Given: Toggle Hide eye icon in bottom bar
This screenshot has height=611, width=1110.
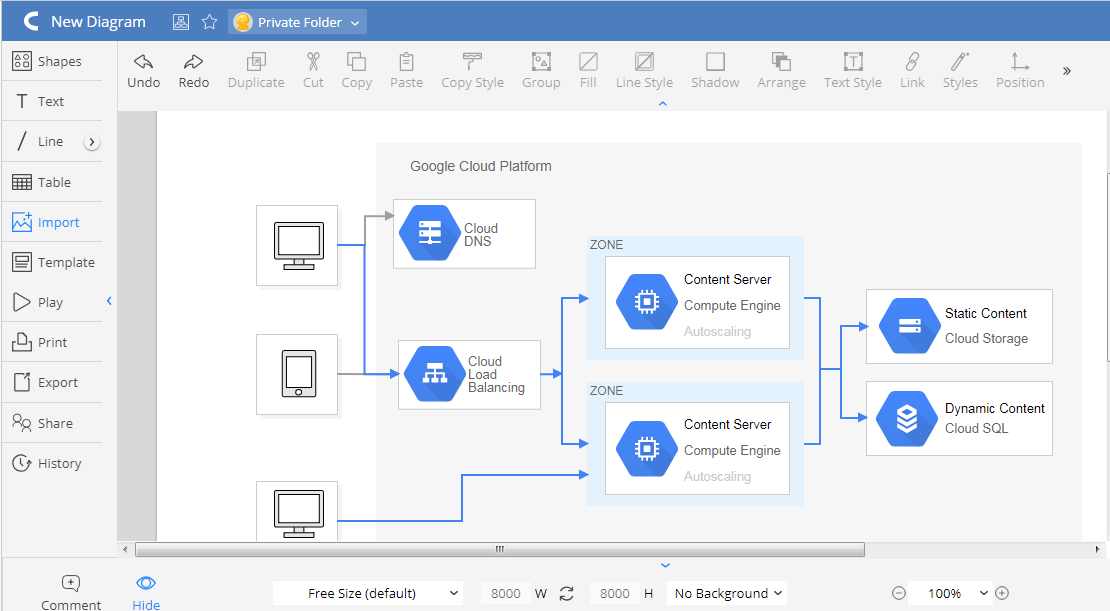Looking at the screenshot, I should point(146,583).
